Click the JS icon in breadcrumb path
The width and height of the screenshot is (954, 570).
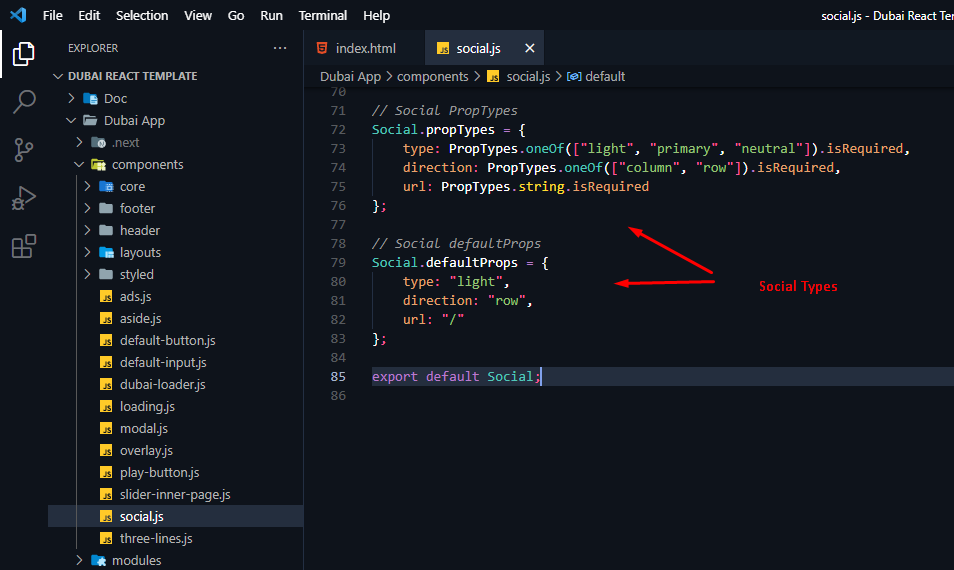click(493, 77)
